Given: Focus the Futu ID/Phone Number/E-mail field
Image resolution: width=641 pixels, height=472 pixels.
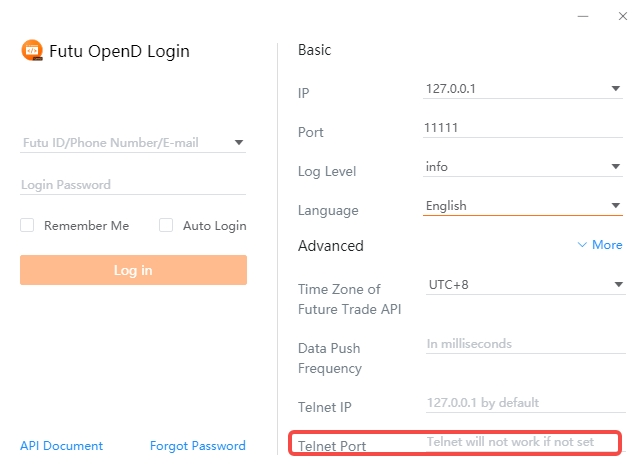Looking at the screenshot, I should click(x=120, y=143).
